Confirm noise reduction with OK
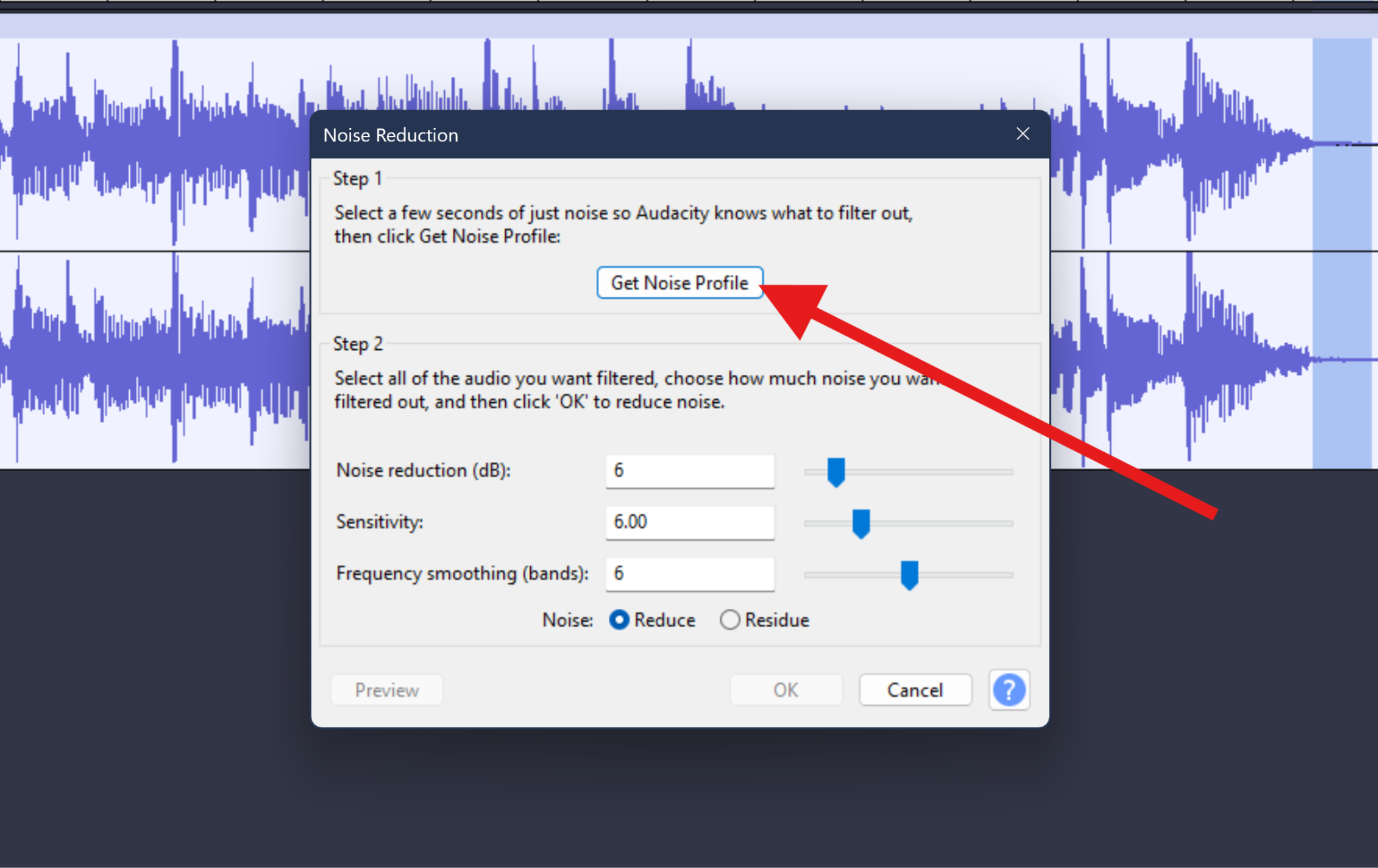 (x=785, y=690)
